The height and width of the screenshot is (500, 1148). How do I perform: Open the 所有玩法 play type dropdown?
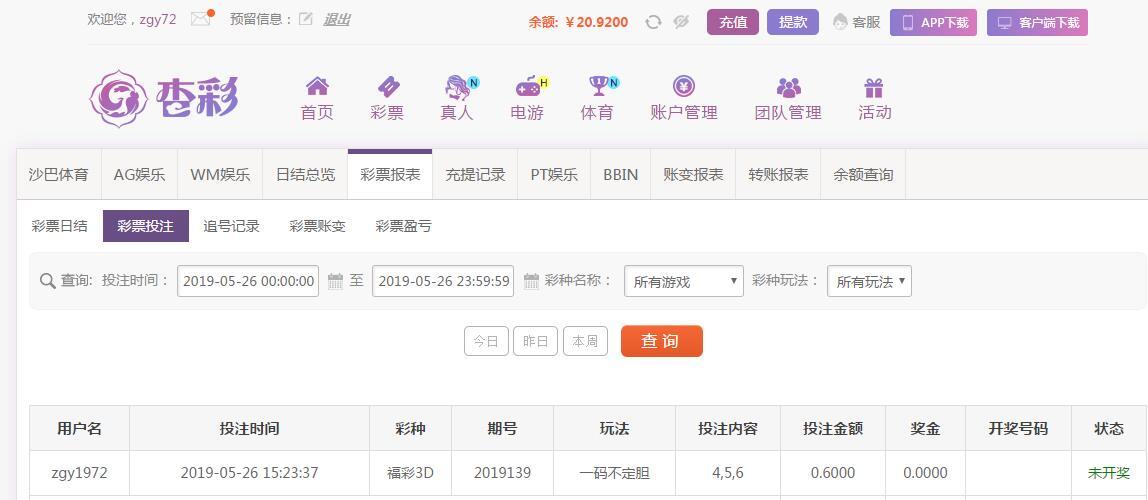coord(869,281)
